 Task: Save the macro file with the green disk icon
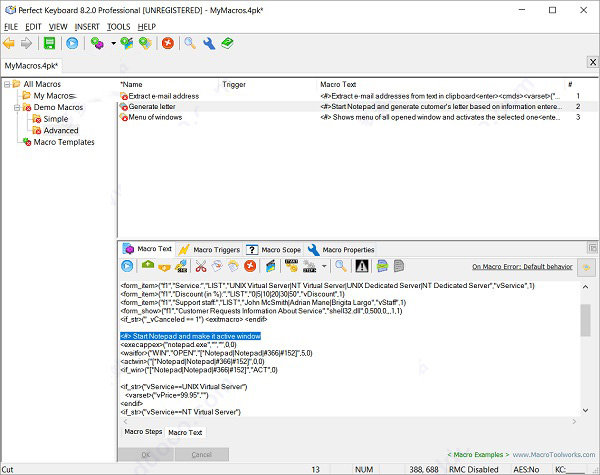click(49, 44)
